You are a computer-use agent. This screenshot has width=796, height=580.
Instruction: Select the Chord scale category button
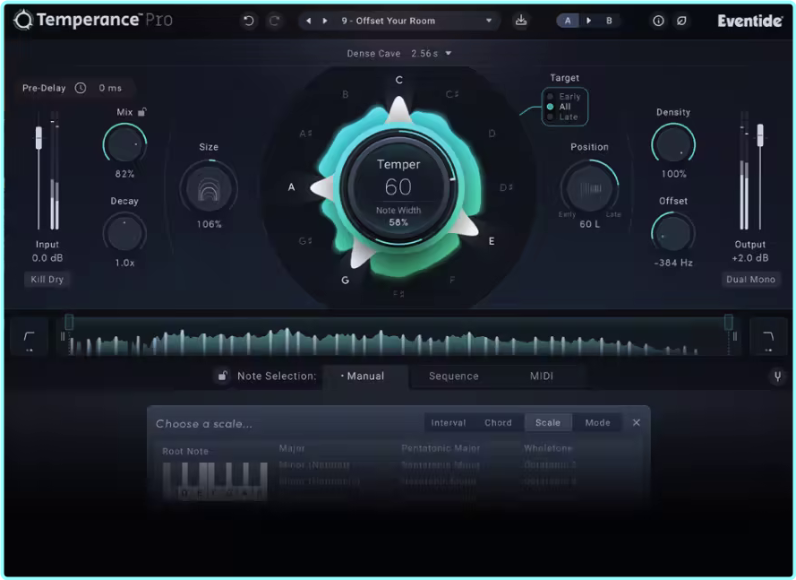(498, 423)
